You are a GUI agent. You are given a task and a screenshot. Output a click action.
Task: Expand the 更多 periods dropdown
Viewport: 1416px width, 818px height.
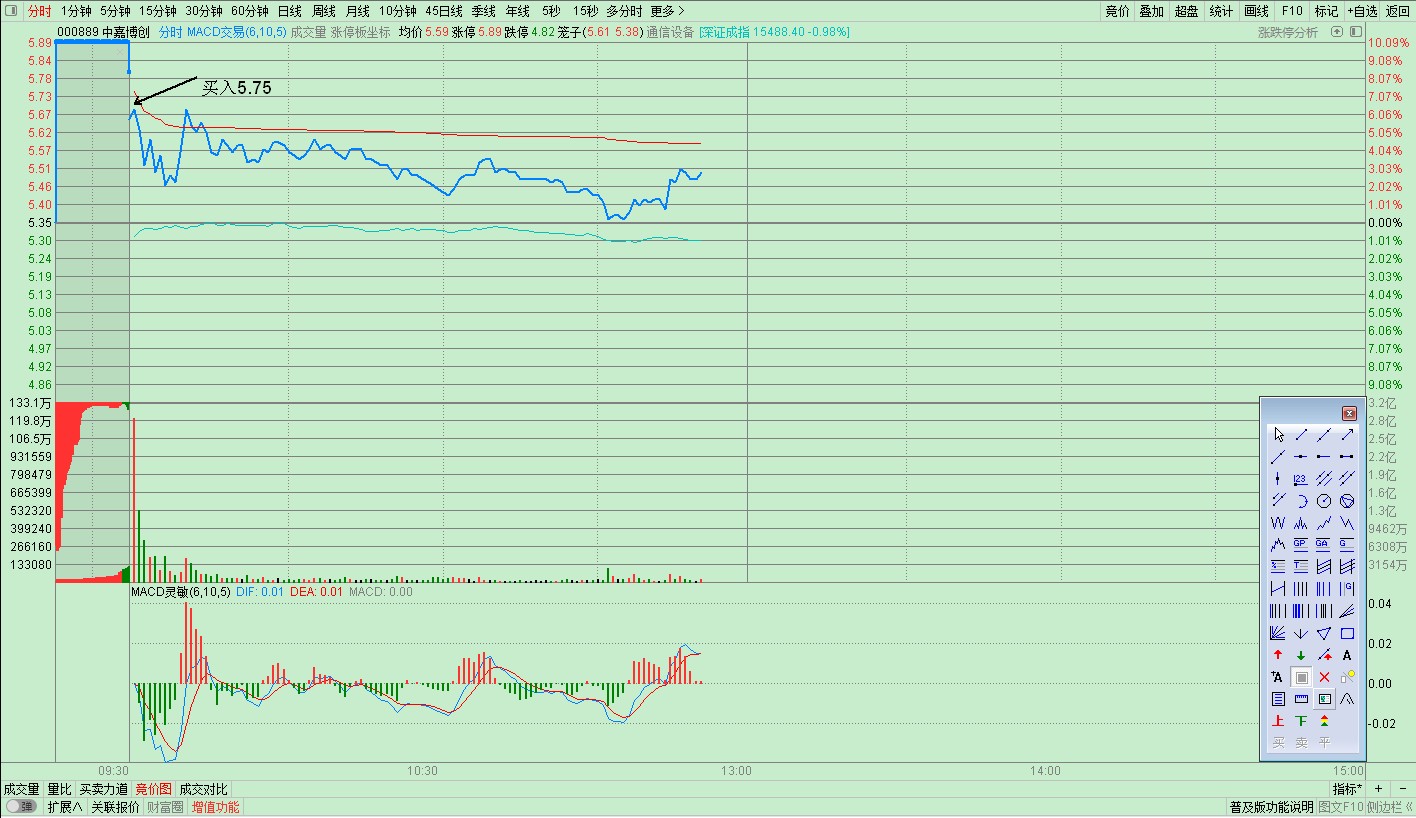coord(667,11)
